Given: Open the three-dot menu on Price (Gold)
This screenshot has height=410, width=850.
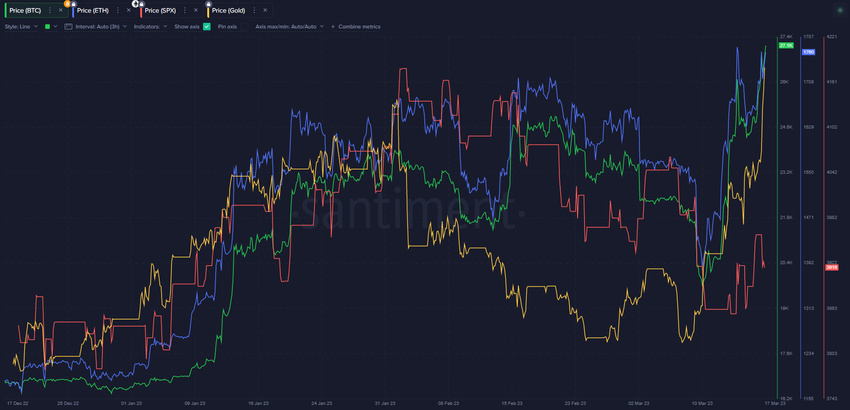Looking at the screenshot, I should [x=251, y=10].
